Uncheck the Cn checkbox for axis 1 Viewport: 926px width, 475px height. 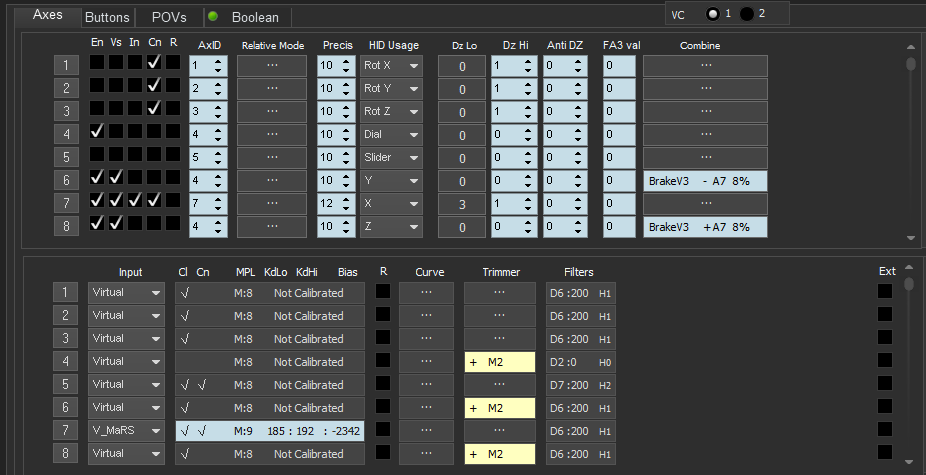(x=154, y=62)
